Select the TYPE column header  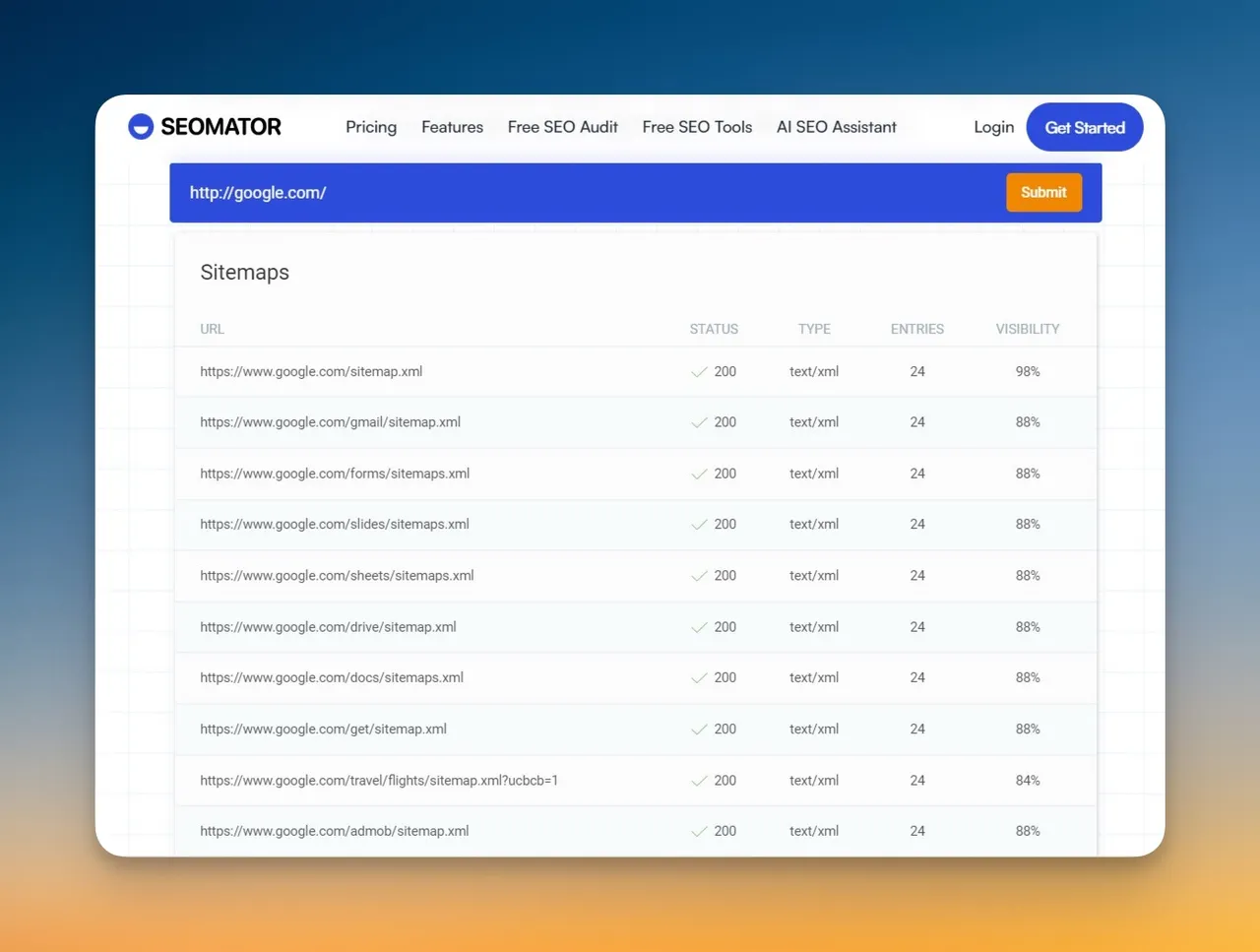814,329
